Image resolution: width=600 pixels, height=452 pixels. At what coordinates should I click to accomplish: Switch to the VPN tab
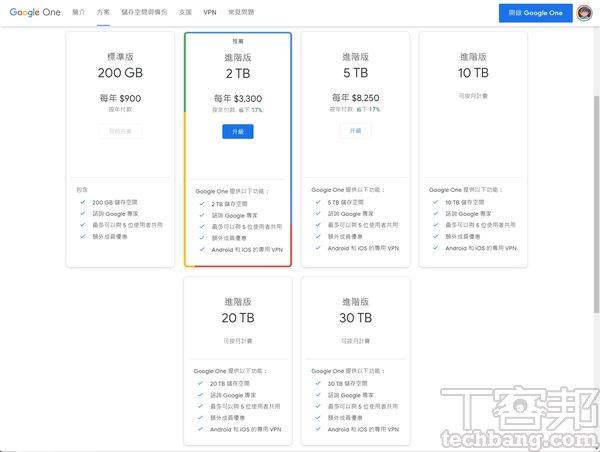[210, 12]
